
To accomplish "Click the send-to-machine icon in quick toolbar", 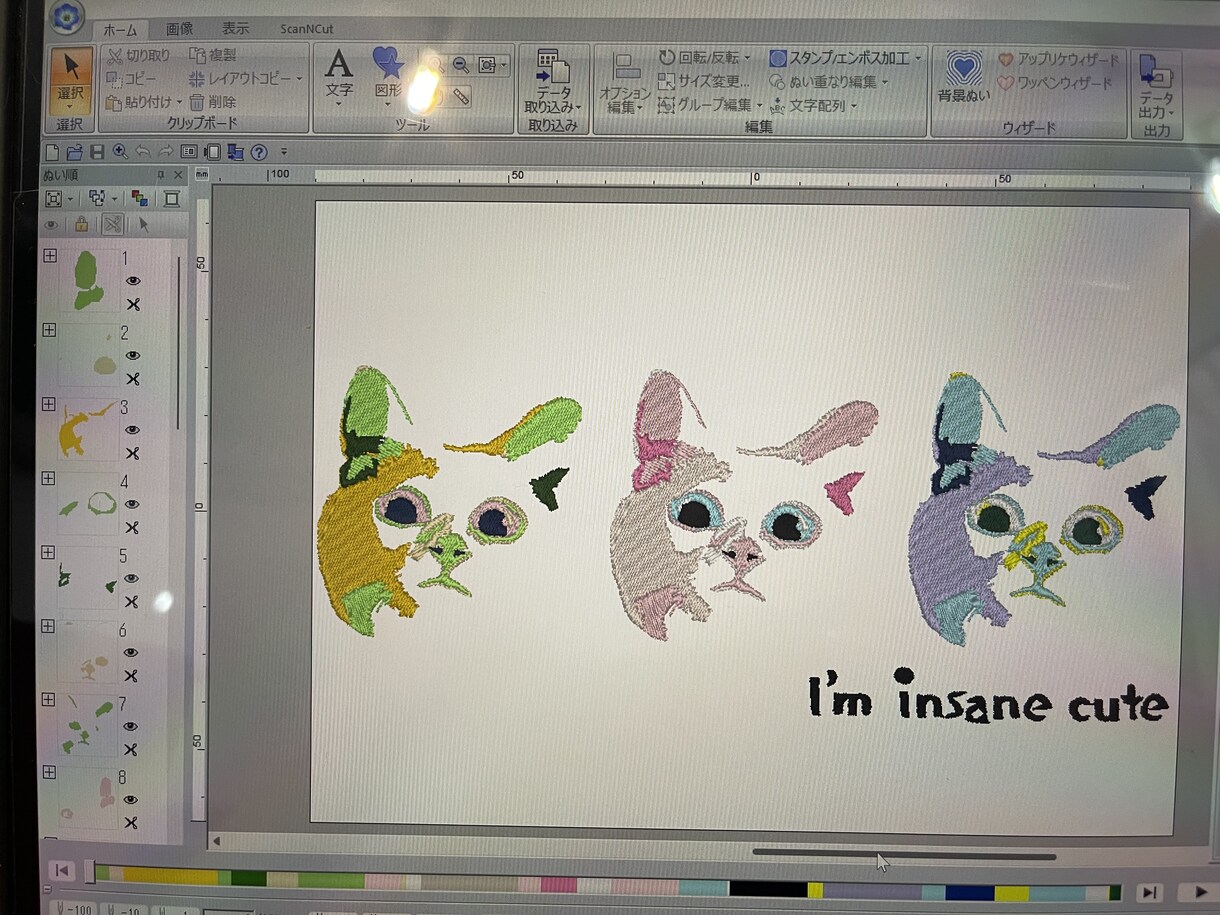I will tap(235, 152).
